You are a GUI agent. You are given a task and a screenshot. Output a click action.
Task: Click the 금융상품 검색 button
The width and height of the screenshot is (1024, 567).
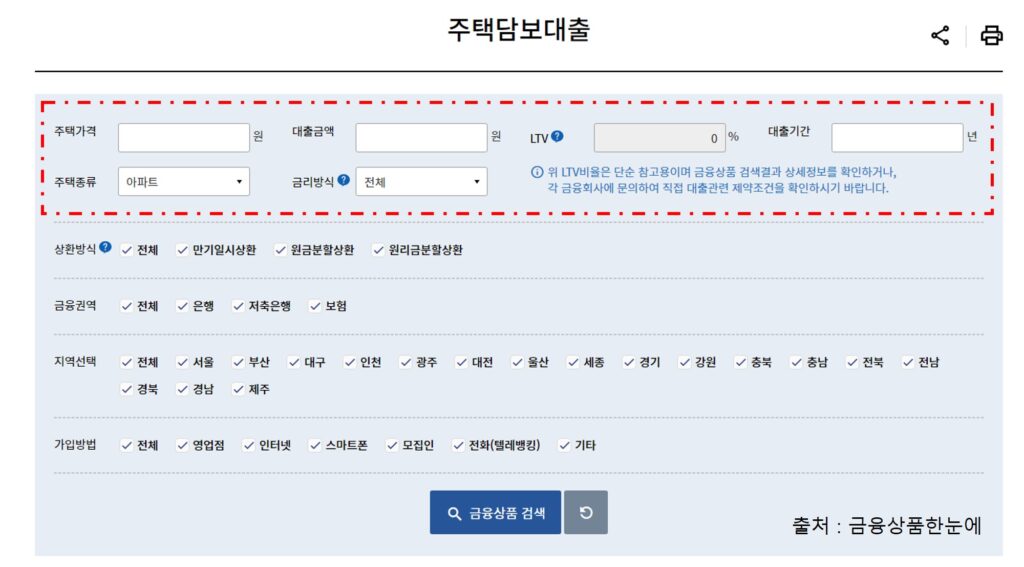point(495,513)
